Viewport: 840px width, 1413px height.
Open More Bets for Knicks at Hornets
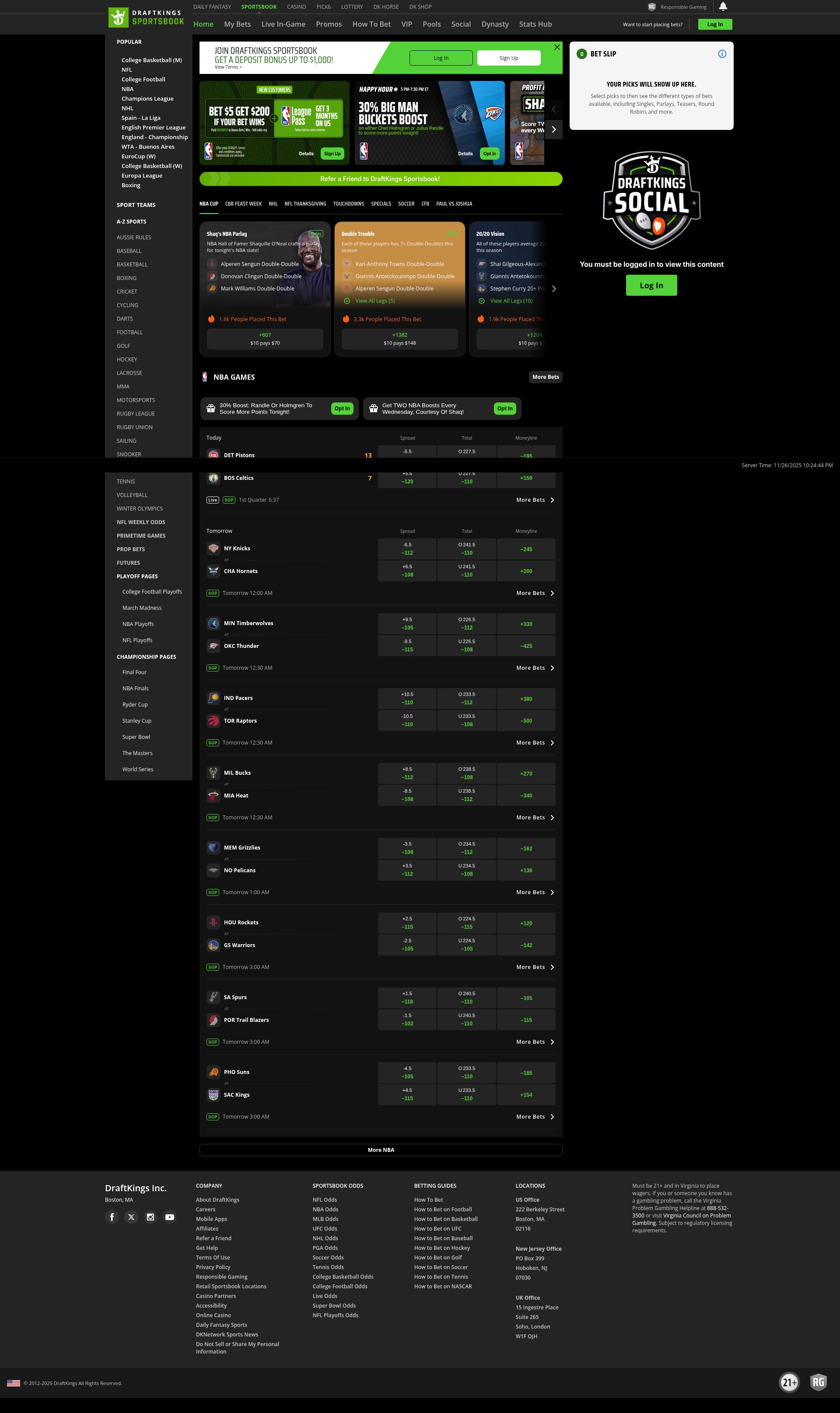pyautogui.click(x=535, y=593)
